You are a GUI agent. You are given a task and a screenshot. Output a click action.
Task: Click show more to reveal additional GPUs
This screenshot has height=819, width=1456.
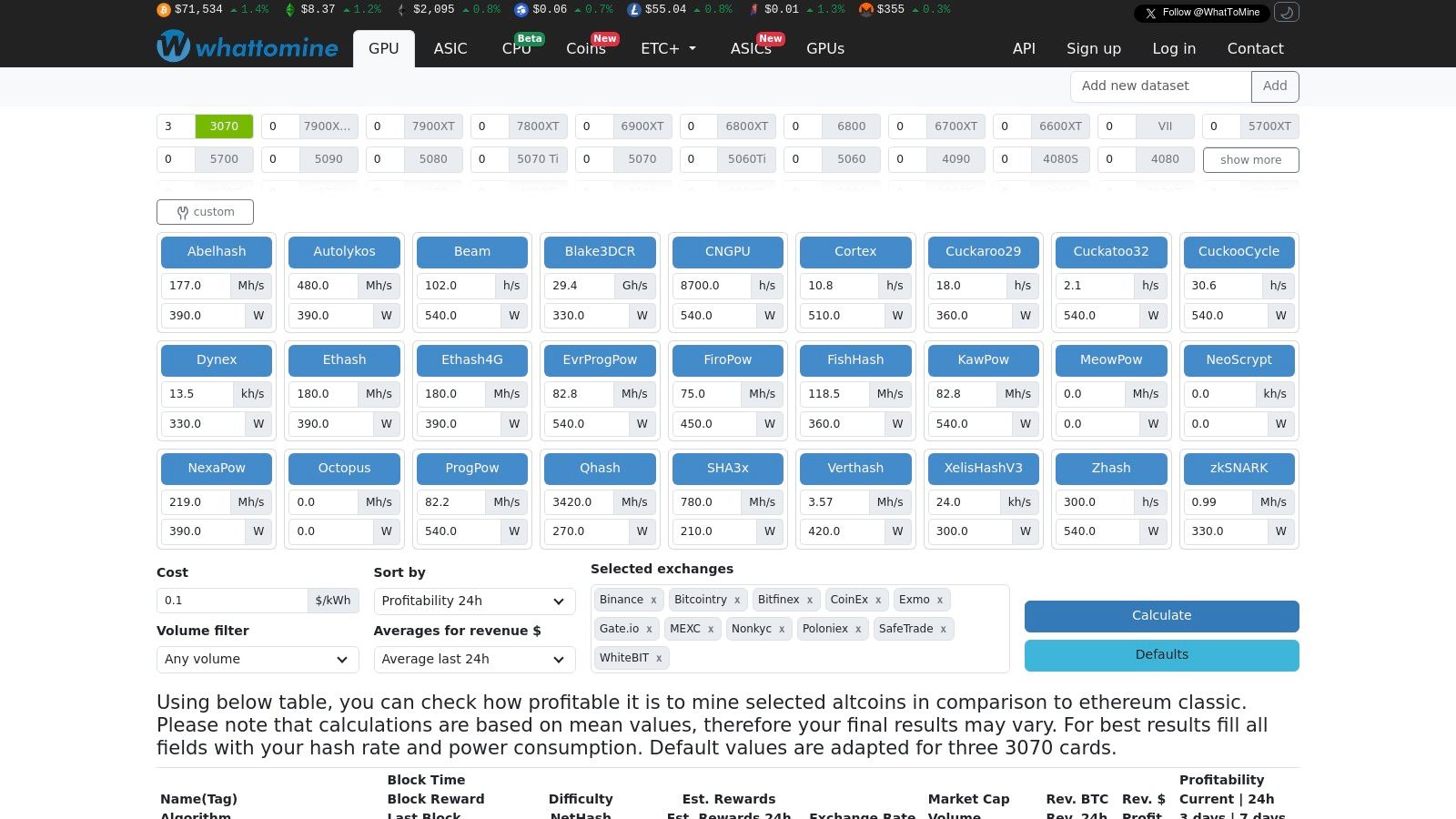click(x=1250, y=159)
